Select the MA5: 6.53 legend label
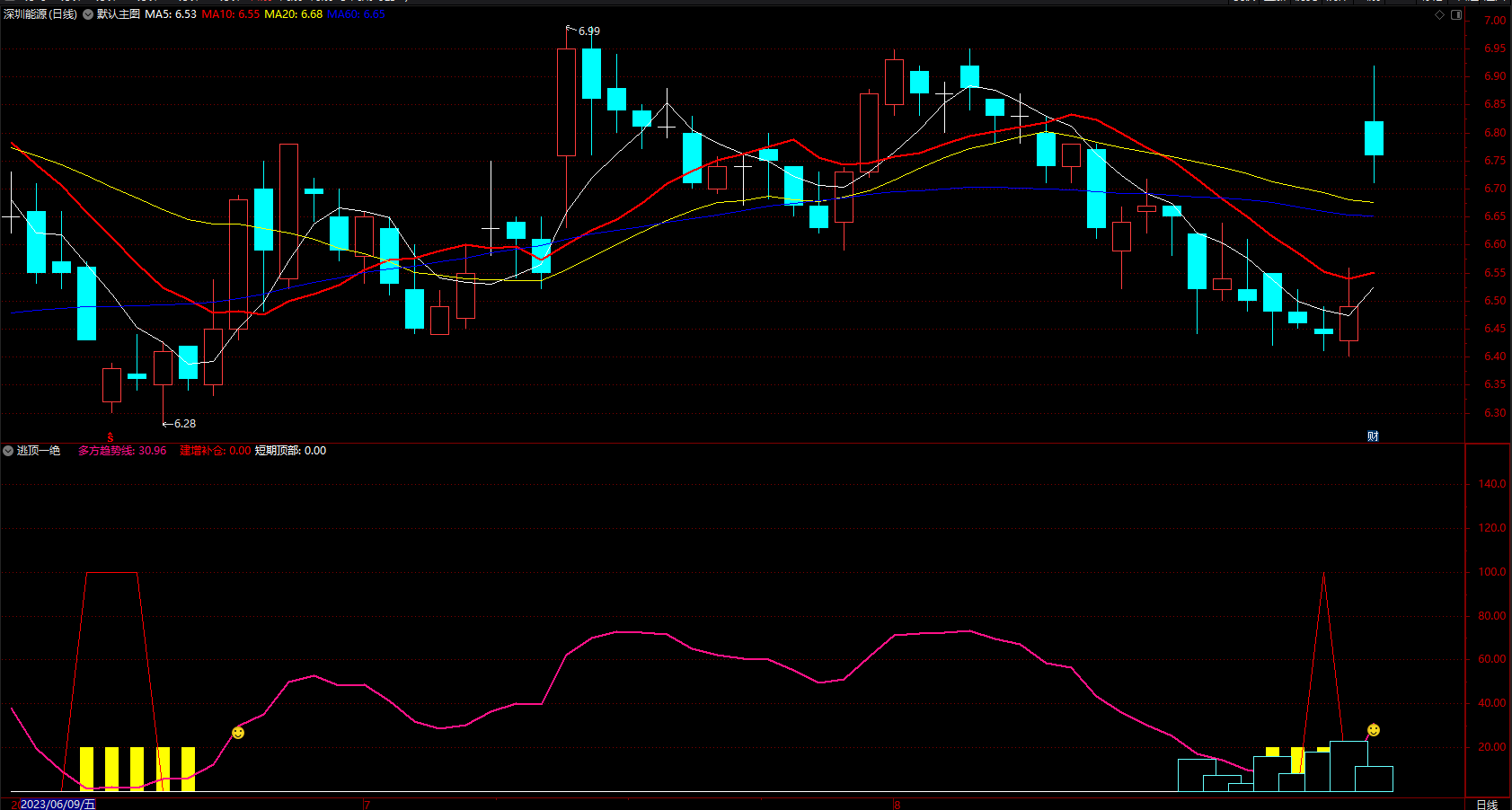The width and height of the screenshot is (1512, 810). tap(171, 14)
